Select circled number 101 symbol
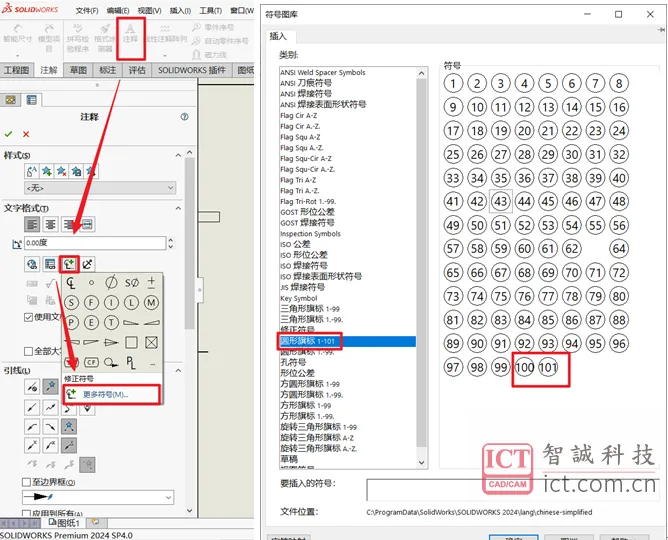668x540 pixels. coord(548,367)
